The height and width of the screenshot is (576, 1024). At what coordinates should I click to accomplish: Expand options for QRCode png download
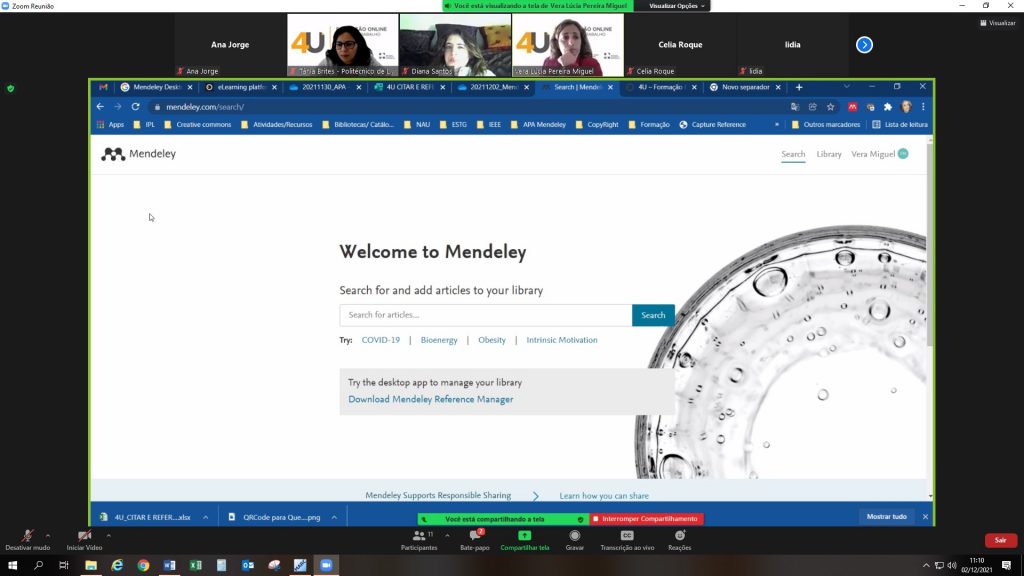click(x=334, y=517)
